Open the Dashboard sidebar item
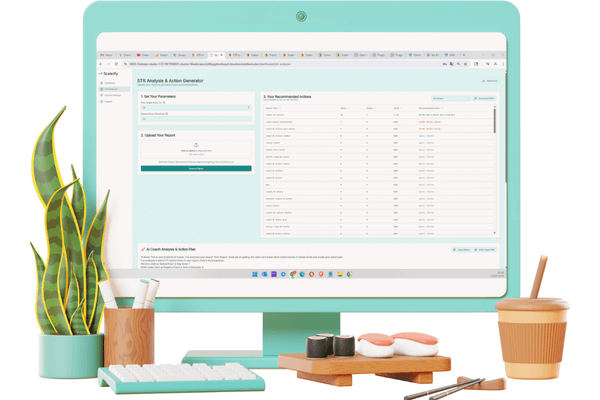 point(108,83)
